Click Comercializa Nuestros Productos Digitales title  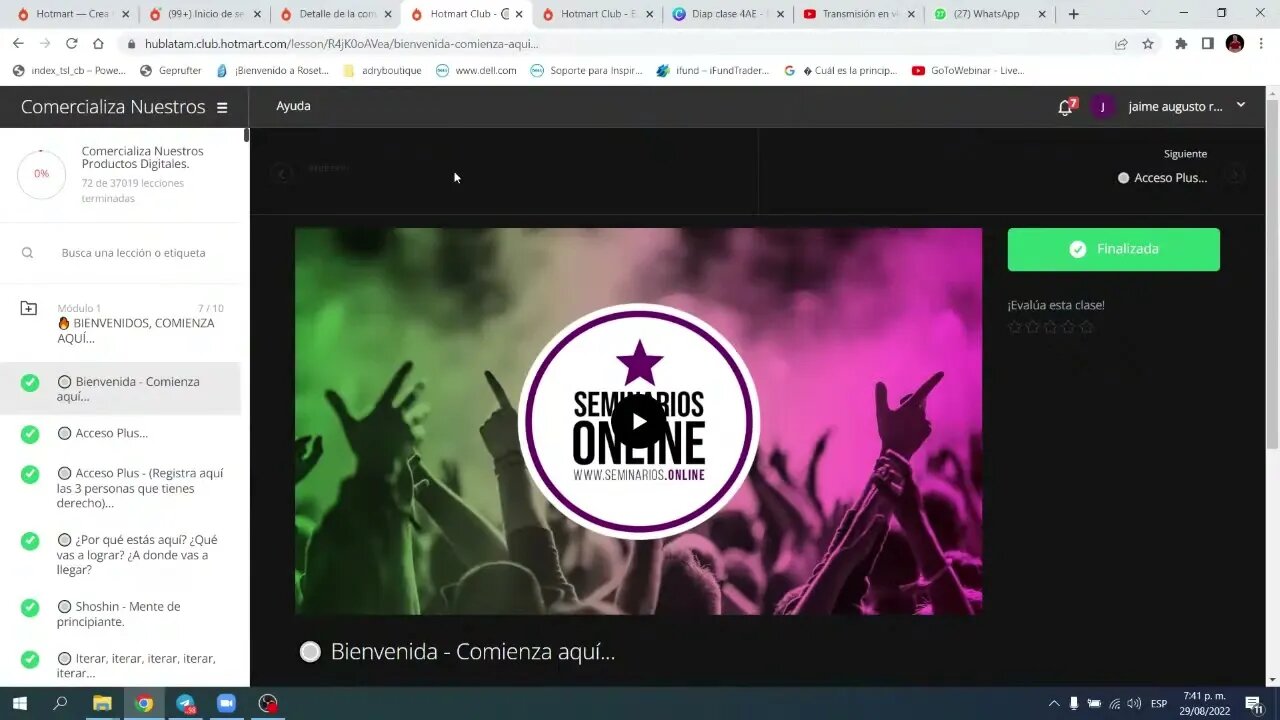click(143, 158)
